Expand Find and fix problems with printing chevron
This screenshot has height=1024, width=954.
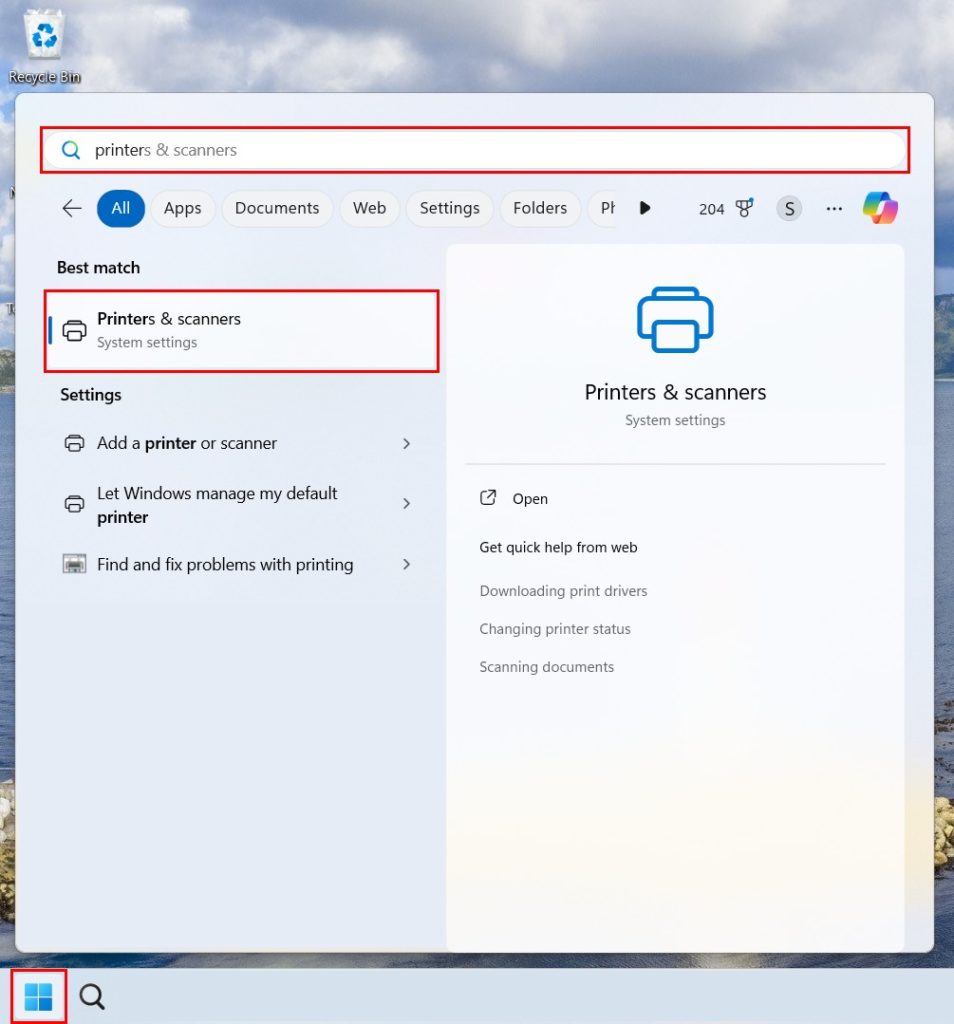(x=406, y=564)
